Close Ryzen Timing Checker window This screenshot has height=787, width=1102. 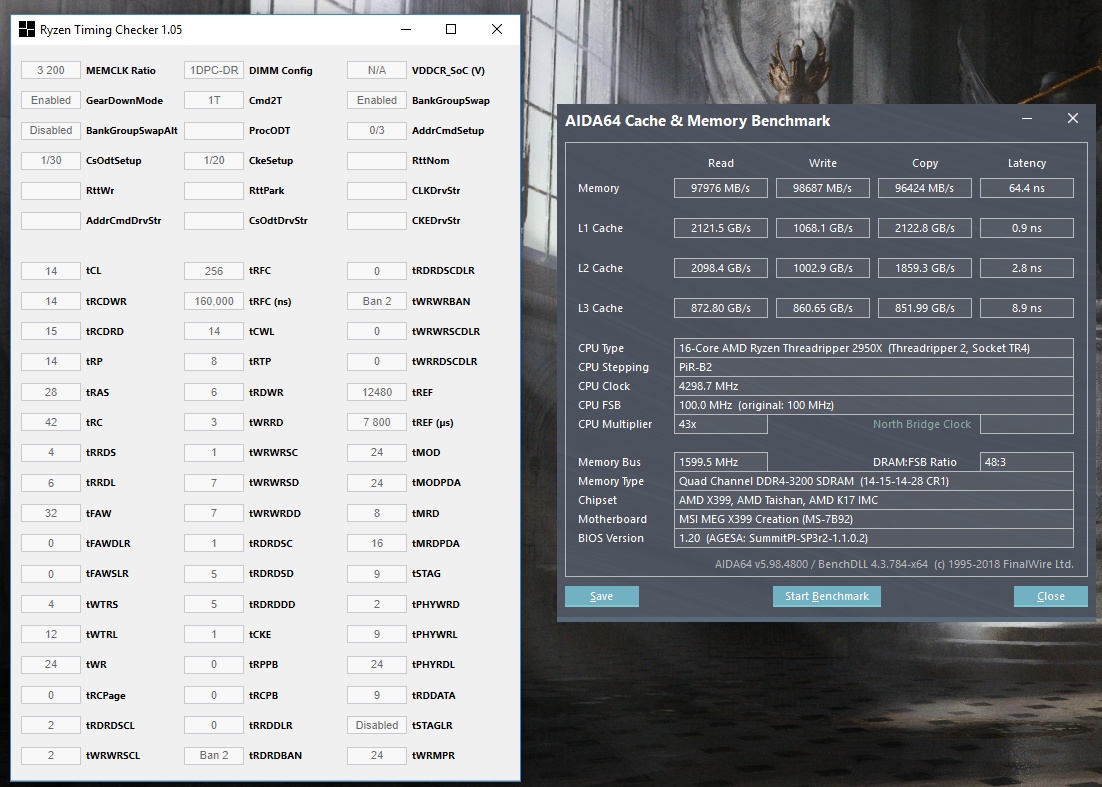(x=497, y=30)
